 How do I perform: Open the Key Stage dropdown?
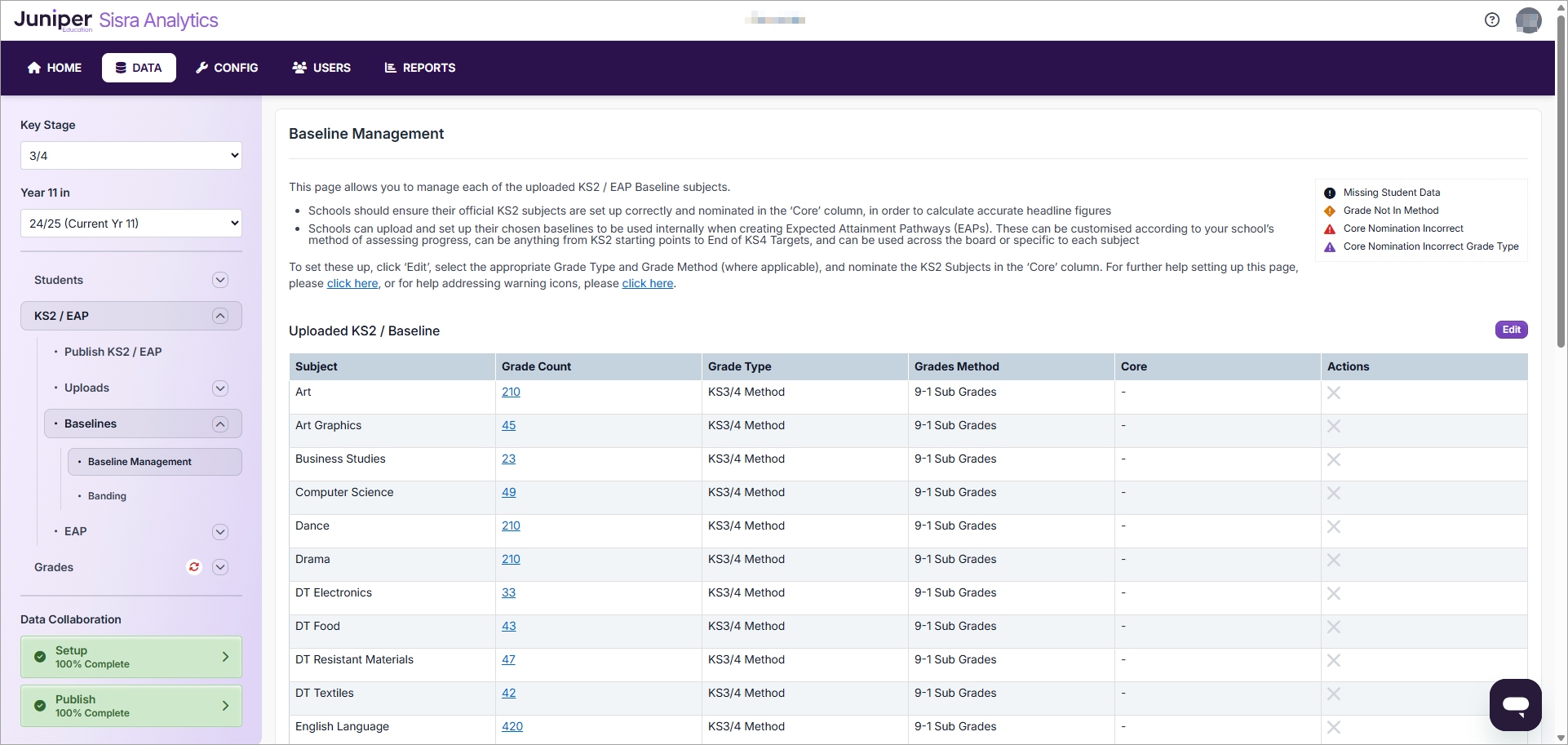point(131,156)
